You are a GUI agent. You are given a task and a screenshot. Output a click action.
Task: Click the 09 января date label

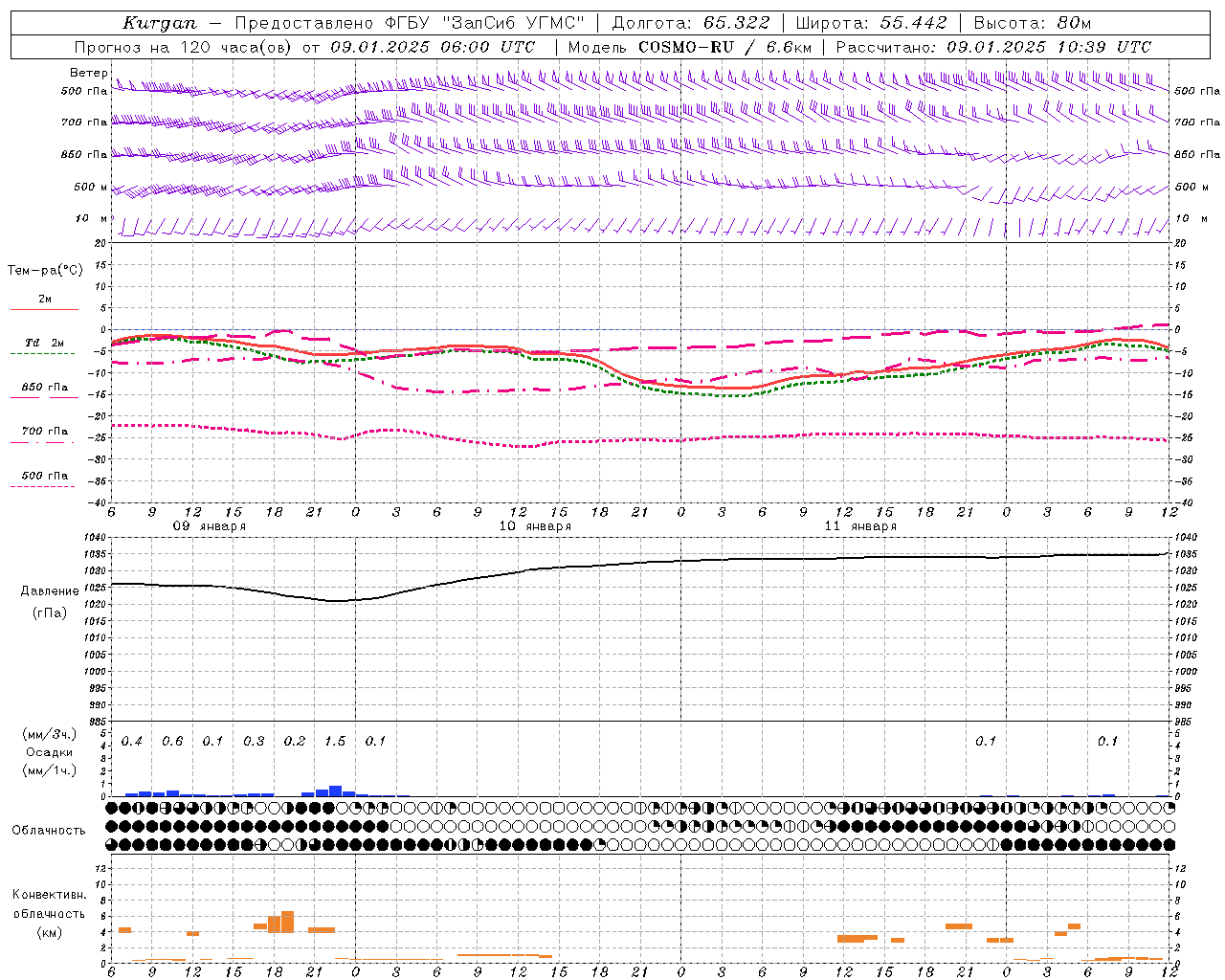click(209, 526)
